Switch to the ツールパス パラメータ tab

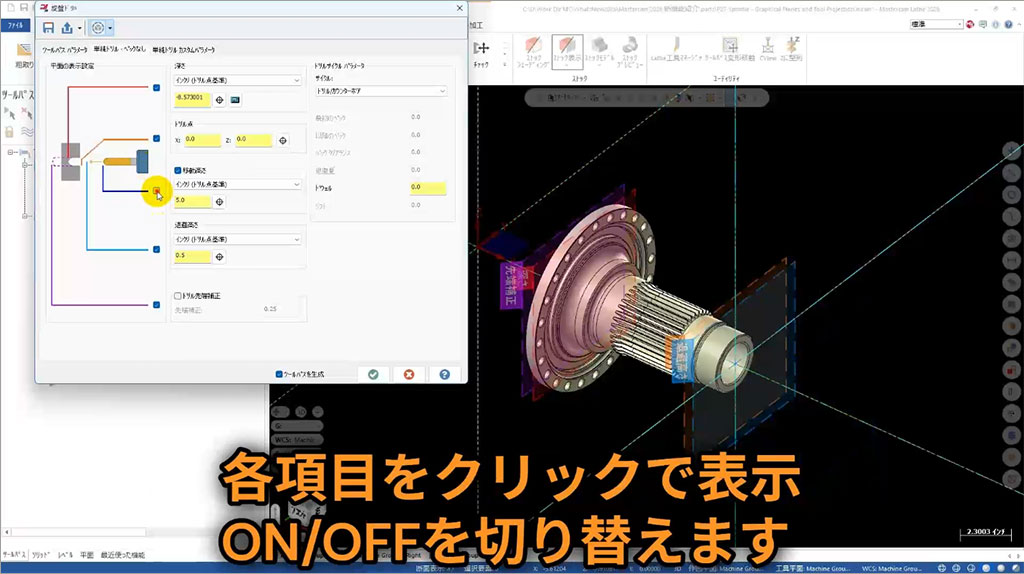pos(64,49)
